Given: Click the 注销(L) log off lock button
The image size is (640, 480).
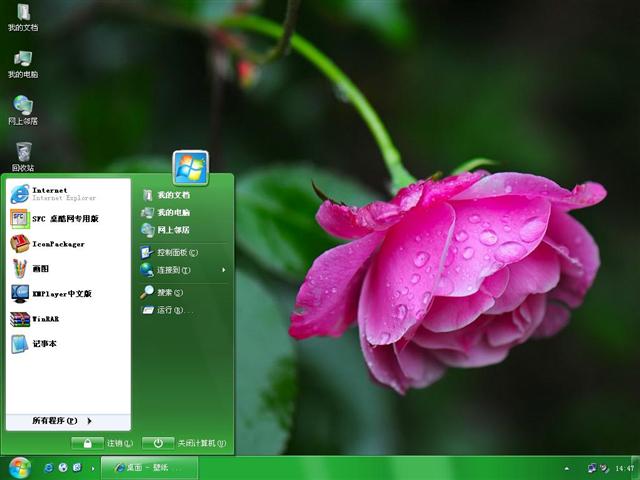Looking at the screenshot, I should pos(87,443).
